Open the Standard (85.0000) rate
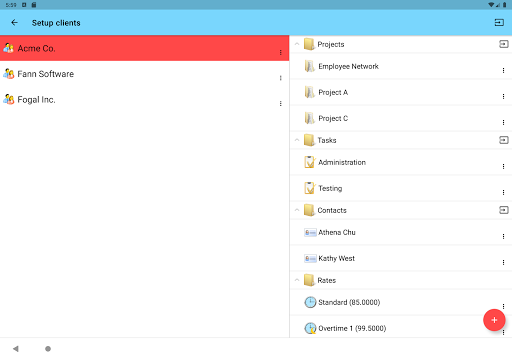This screenshot has width=512, height=360. click(x=401, y=302)
